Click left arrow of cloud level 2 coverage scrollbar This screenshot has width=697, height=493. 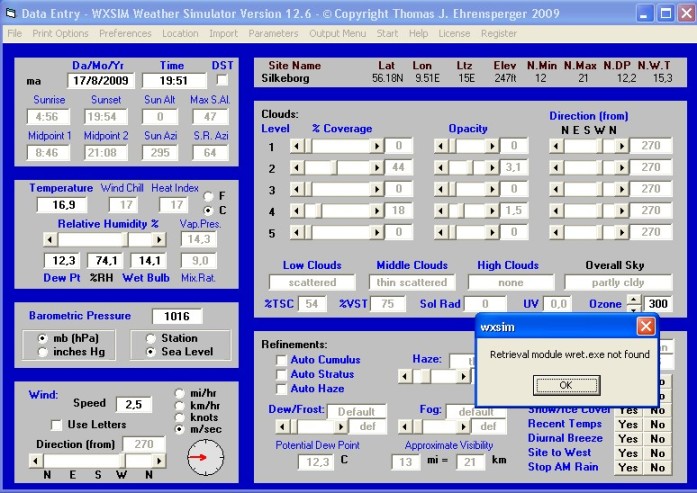[296, 168]
